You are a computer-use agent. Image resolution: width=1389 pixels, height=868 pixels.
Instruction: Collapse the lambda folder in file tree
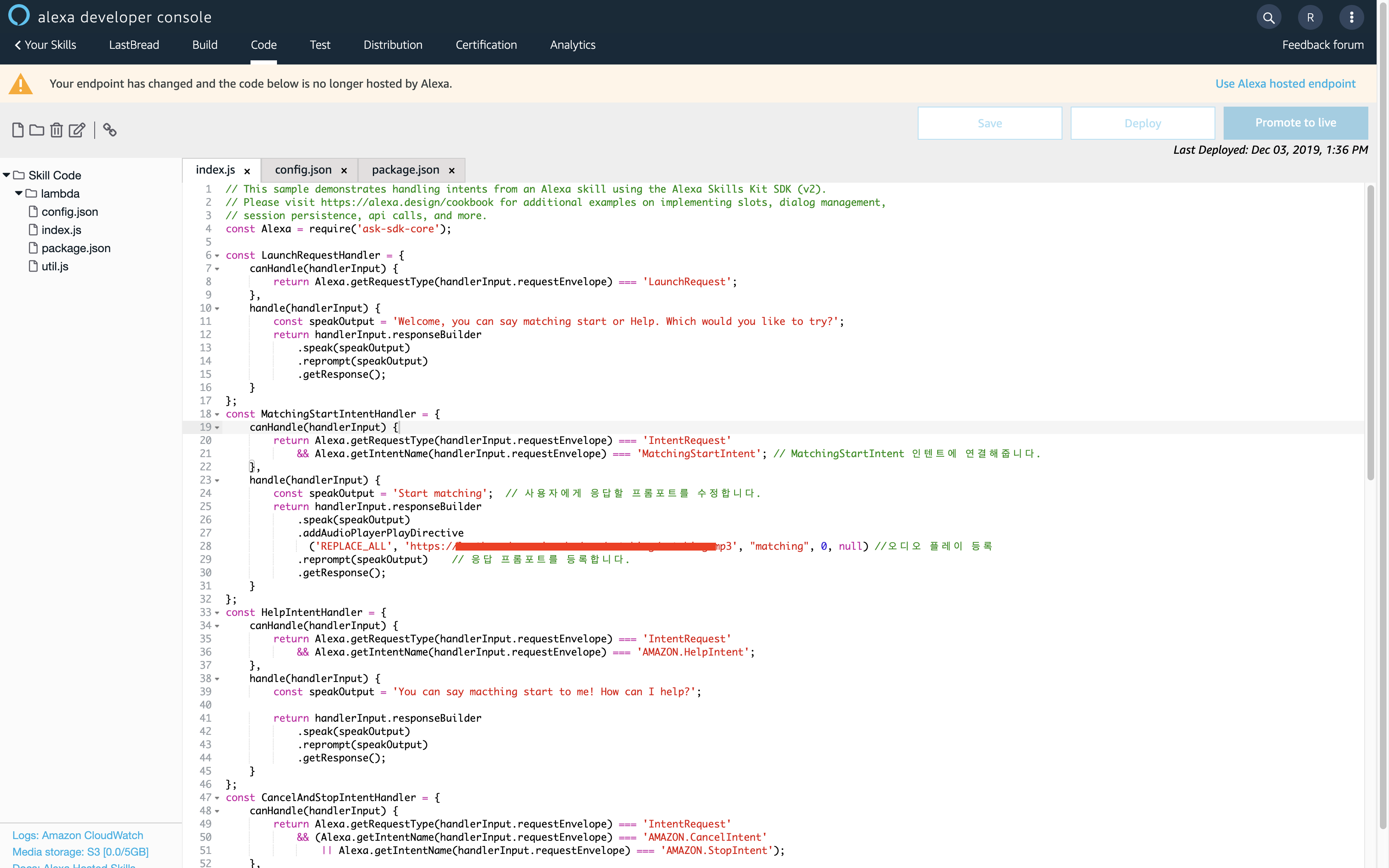coord(19,193)
